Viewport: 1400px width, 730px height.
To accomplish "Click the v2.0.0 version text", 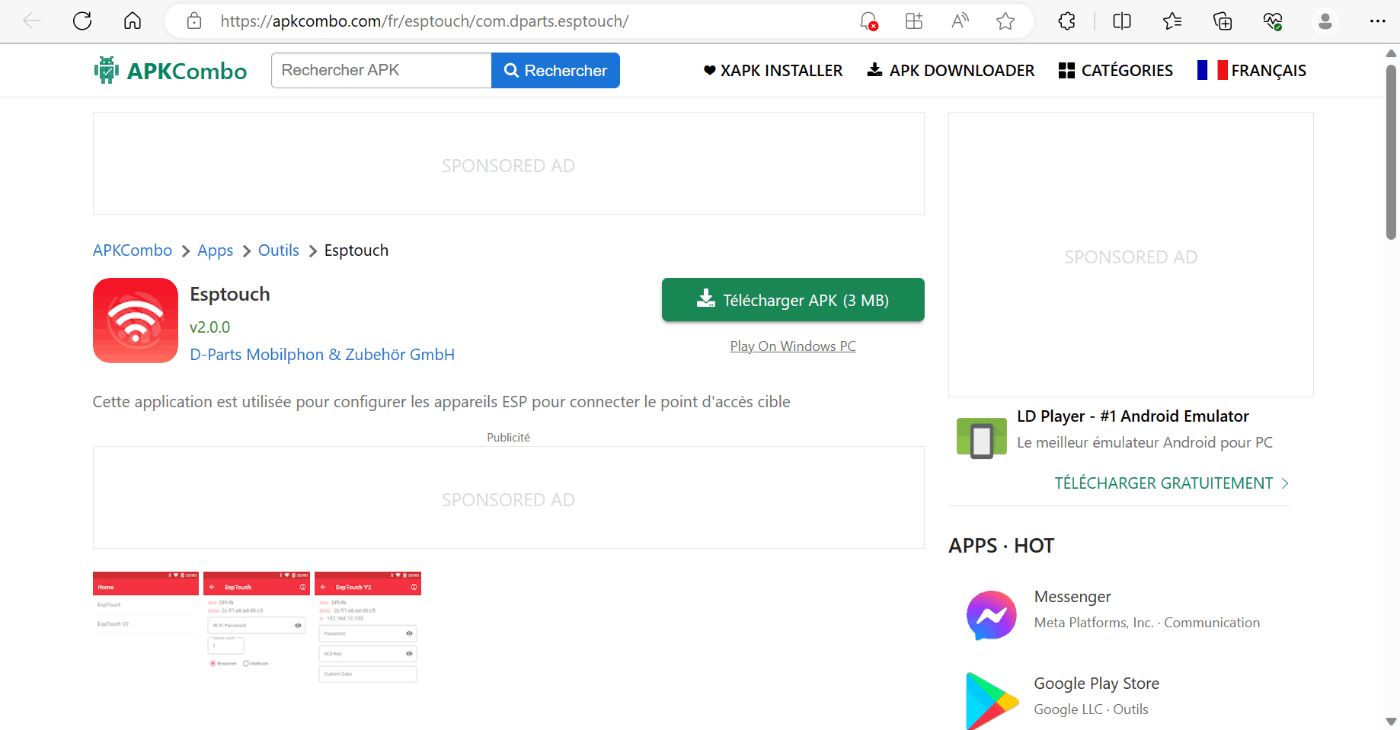I will (x=210, y=327).
